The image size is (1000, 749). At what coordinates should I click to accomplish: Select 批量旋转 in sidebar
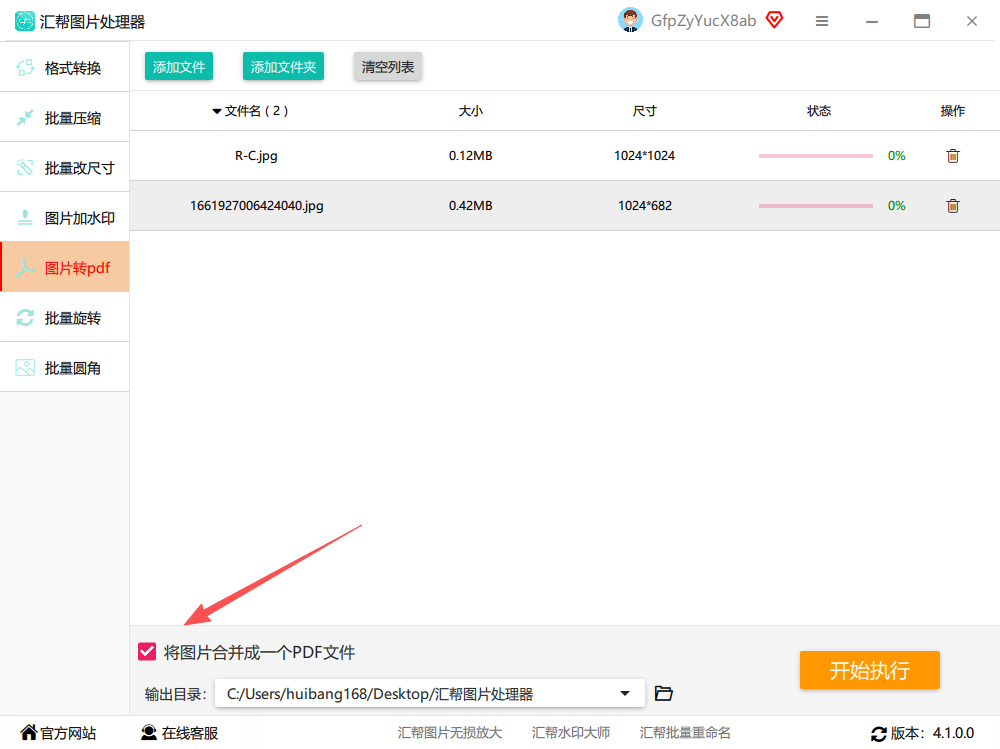(64, 317)
